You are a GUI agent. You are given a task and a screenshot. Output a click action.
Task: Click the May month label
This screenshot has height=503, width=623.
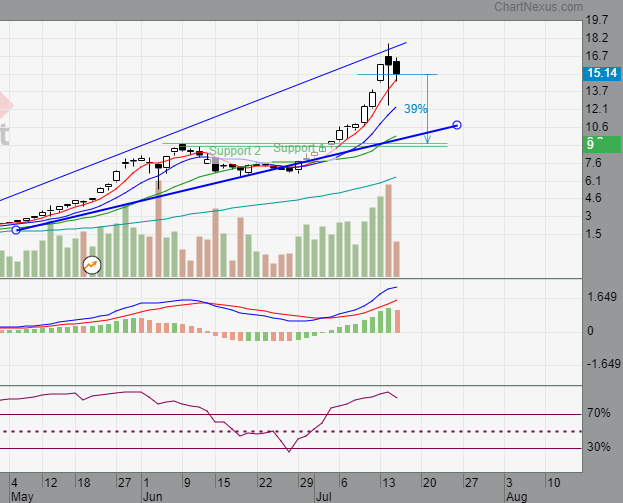(x=22, y=497)
